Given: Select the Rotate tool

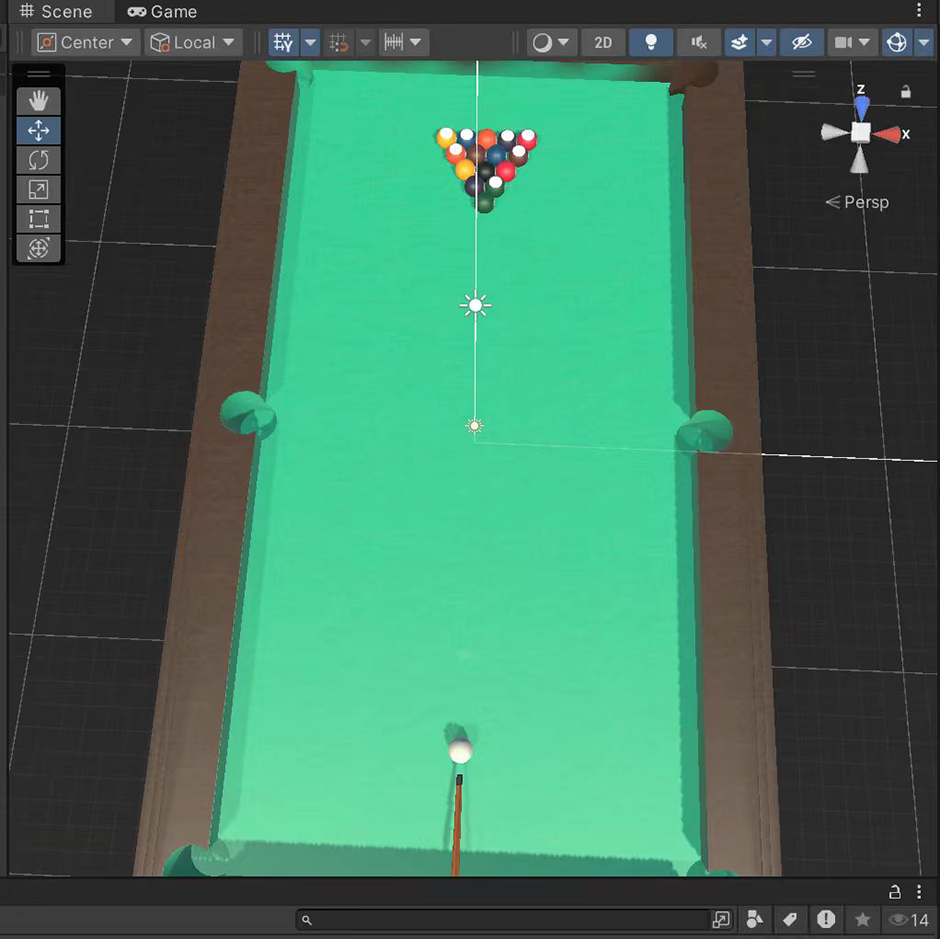Looking at the screenshot, I should [39, 160].
